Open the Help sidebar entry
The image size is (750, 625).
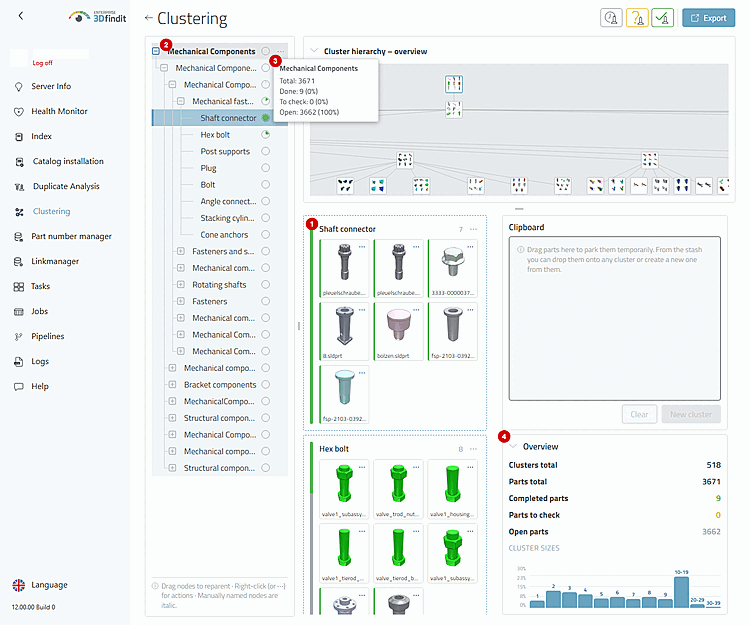40,386
